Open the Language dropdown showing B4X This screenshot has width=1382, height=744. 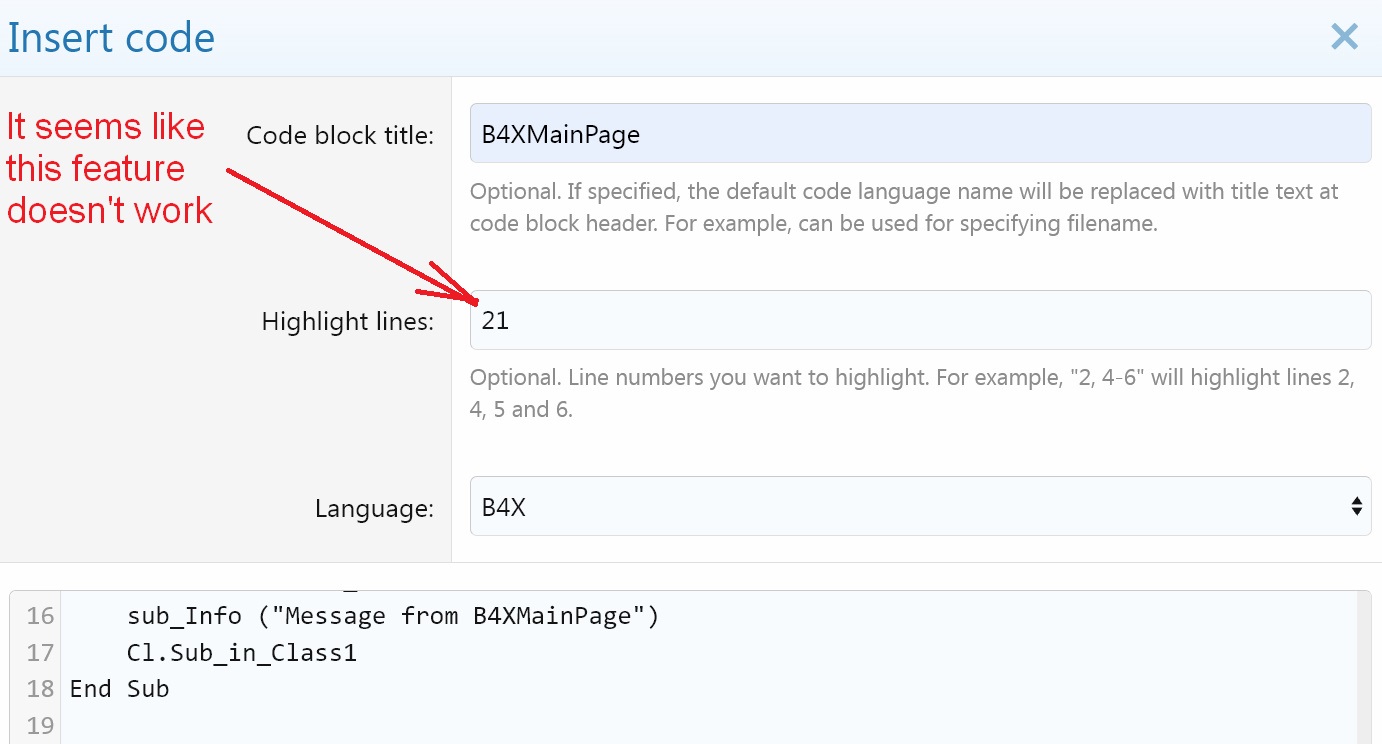920,506
